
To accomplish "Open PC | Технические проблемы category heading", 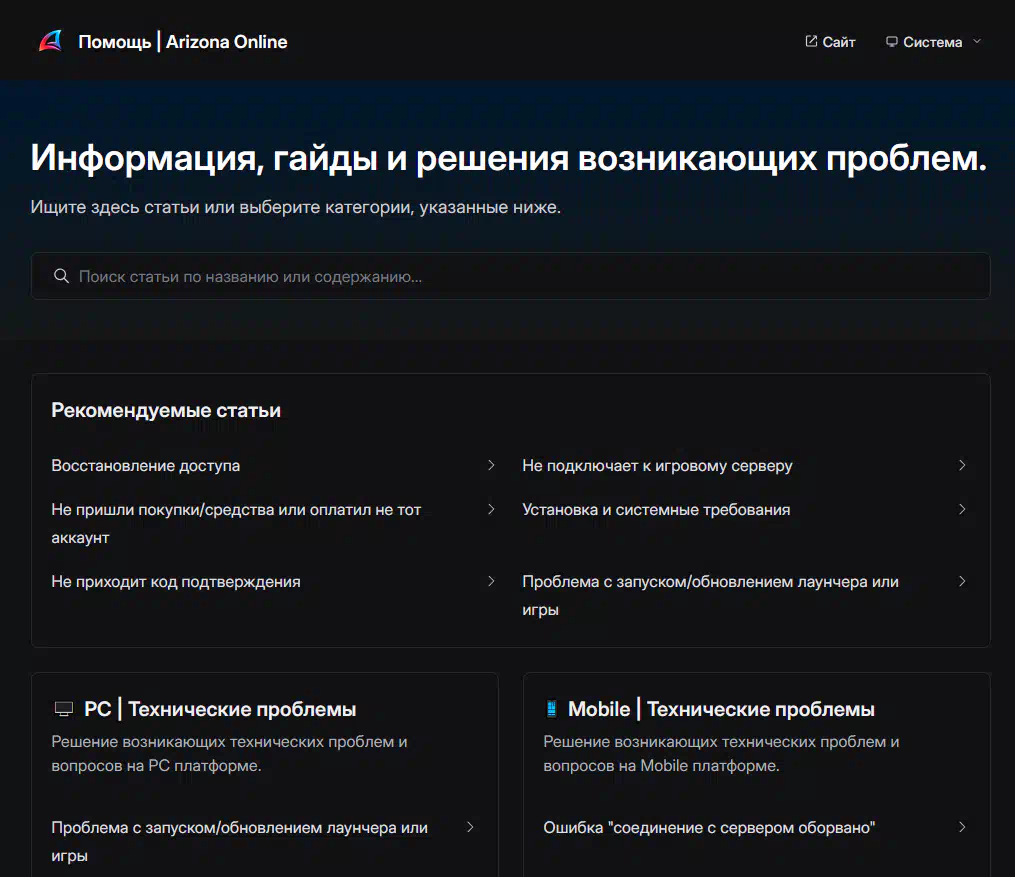I will click(220, 709).
